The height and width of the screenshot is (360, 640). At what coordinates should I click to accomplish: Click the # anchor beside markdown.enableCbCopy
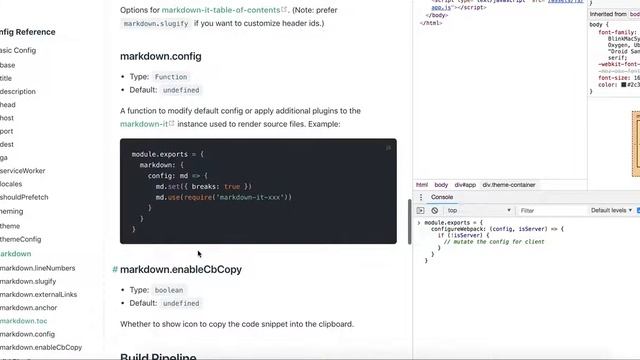point(115,269)
